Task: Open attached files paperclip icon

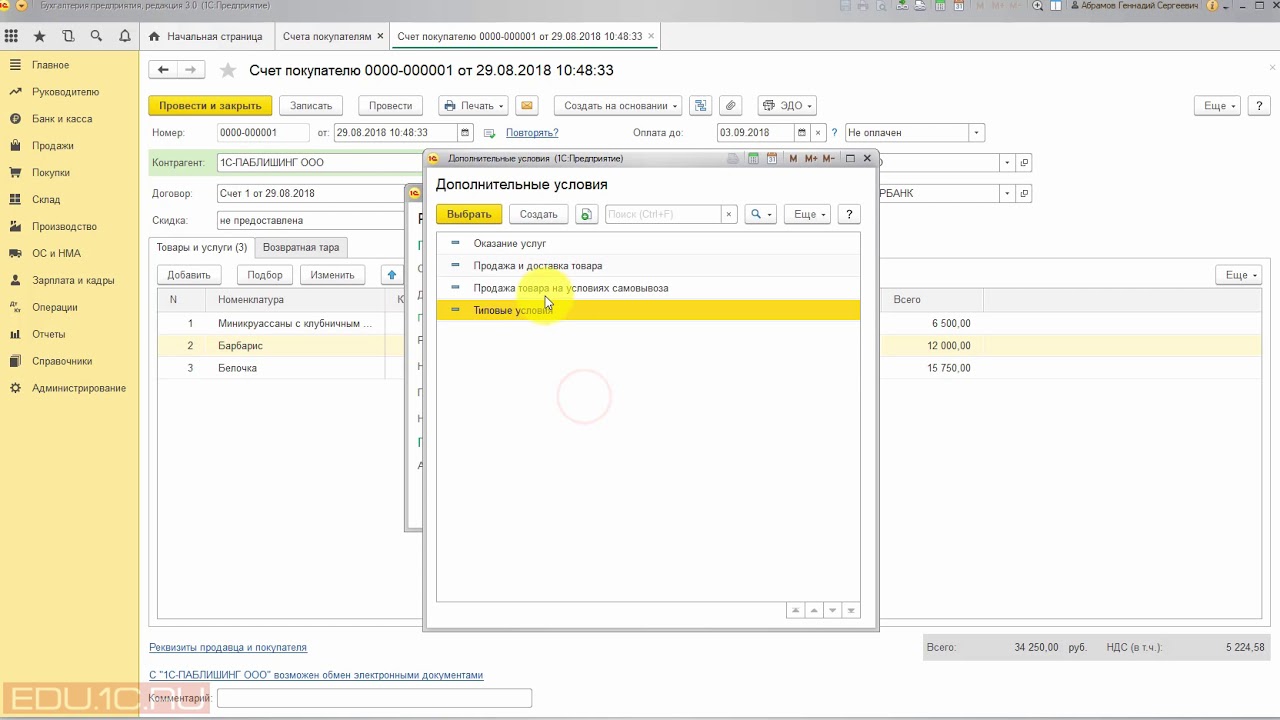Action: click(x=730, y=105)
